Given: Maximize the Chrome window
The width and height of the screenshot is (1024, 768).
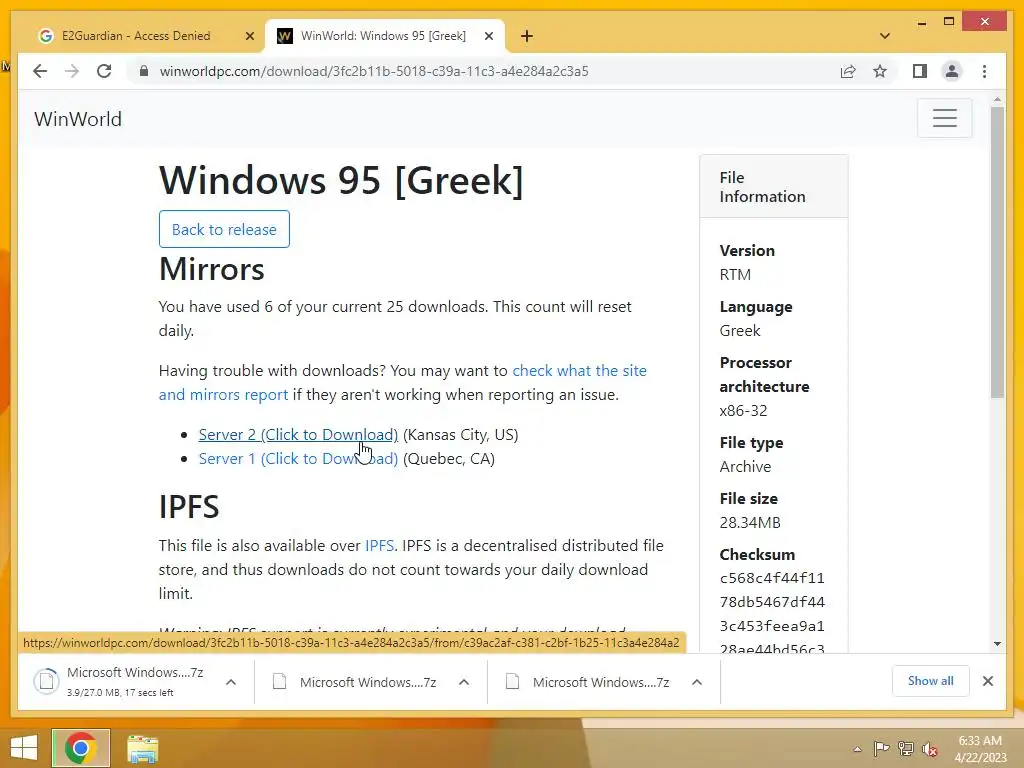Looking at the screenshot, I should point(949,22).
